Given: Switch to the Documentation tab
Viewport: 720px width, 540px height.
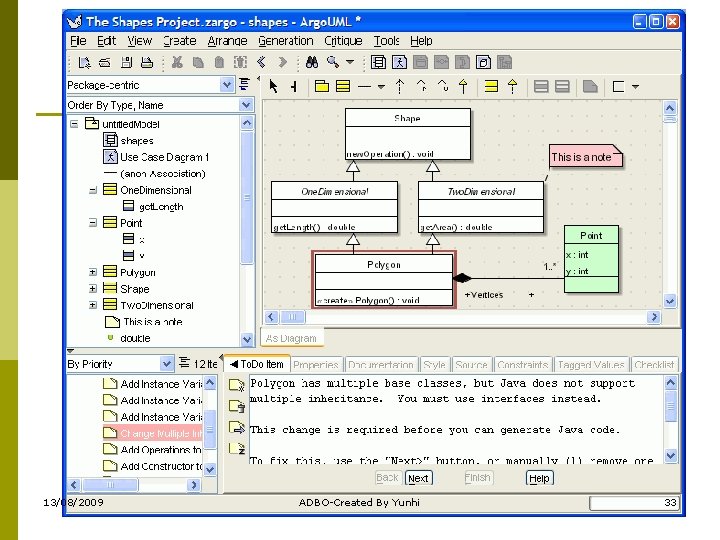Looking at the screenshot, I should tap(381, 365).
